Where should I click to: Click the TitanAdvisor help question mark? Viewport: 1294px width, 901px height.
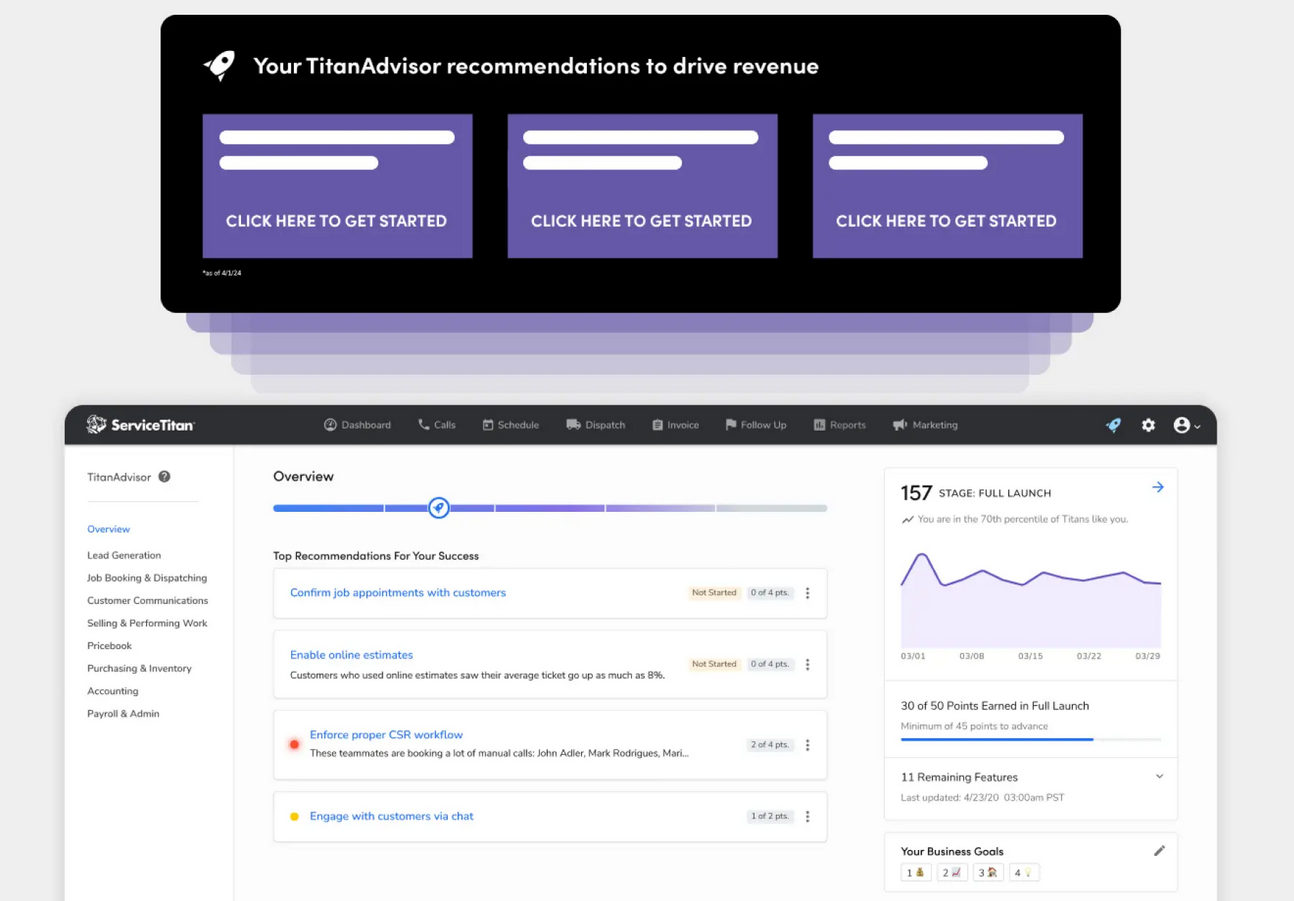[x=164, y=477]
